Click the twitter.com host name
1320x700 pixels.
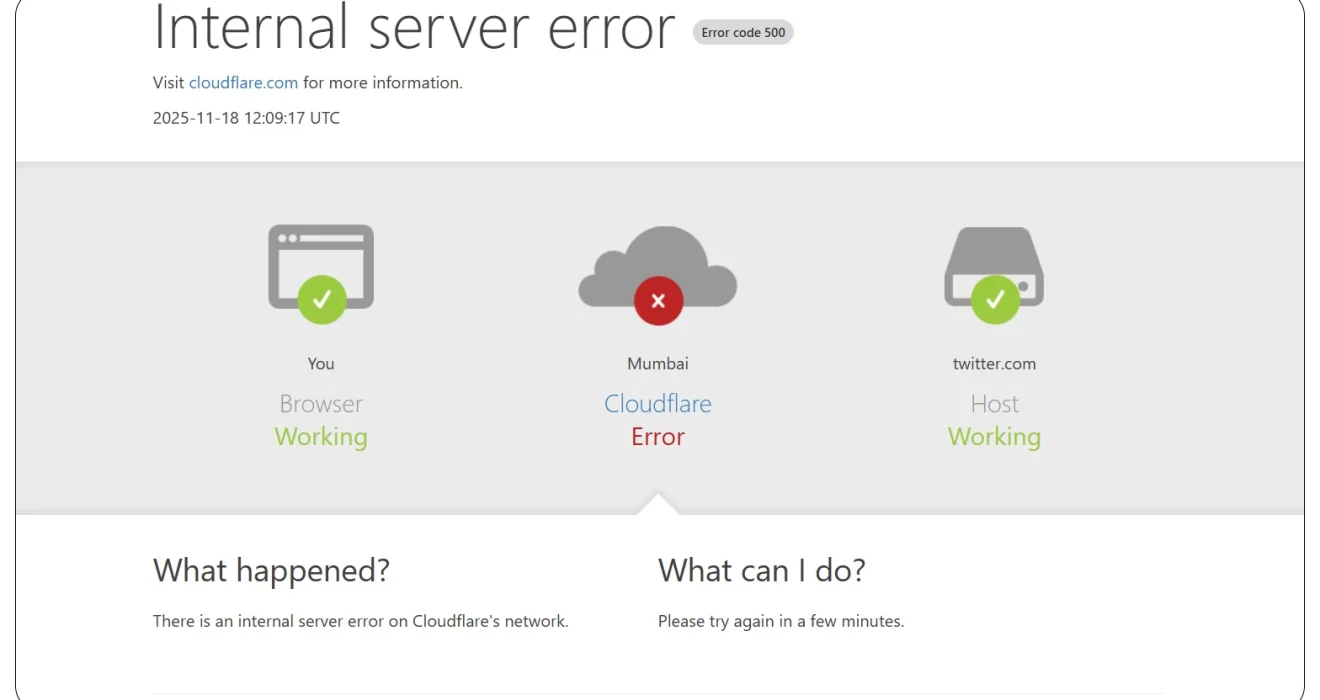[x=994, y=364]
